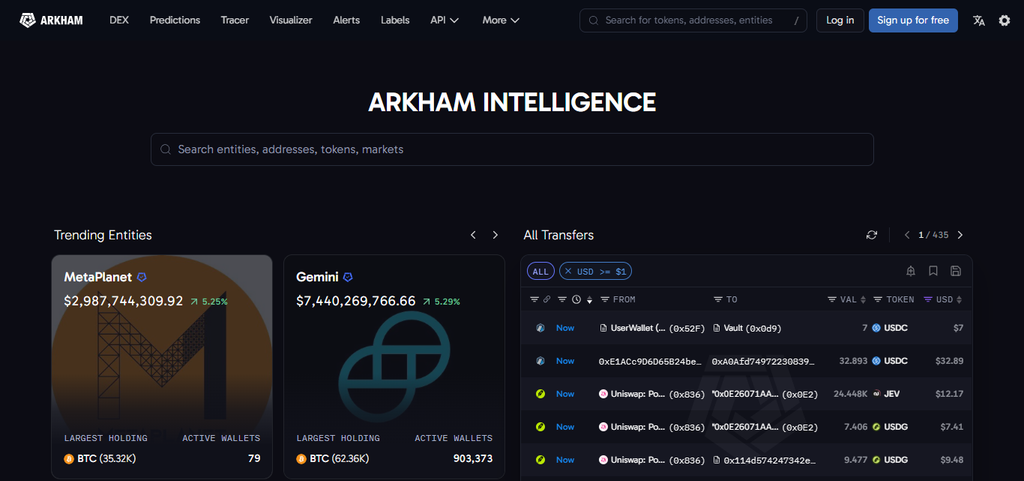1024x481 pixels.
Task: Open the TOKEN column filter icon
Action: tap(878, 300)
